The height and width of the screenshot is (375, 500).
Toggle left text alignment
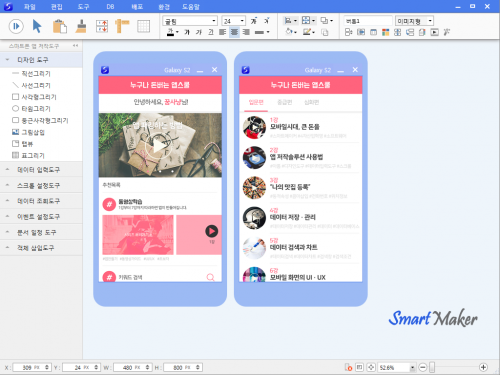click(222, 32)
